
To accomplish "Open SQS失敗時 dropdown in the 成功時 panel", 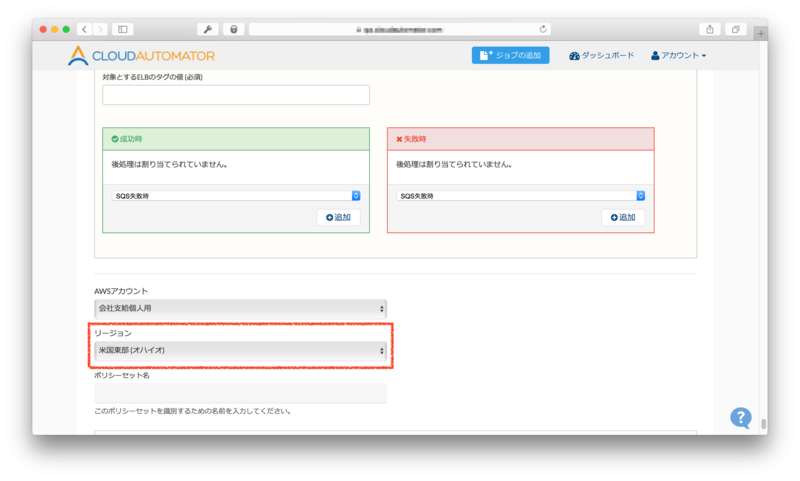I will click(236, 196).
